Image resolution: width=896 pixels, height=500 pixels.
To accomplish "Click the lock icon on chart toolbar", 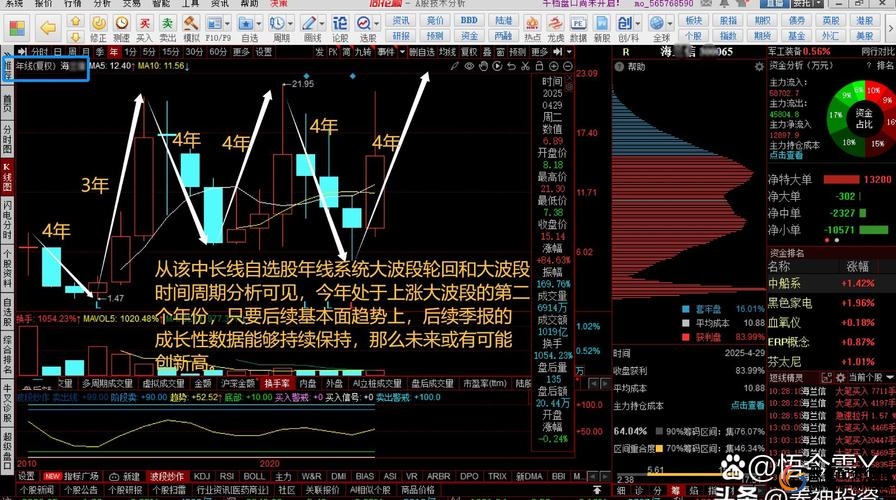I will [539, 66].
